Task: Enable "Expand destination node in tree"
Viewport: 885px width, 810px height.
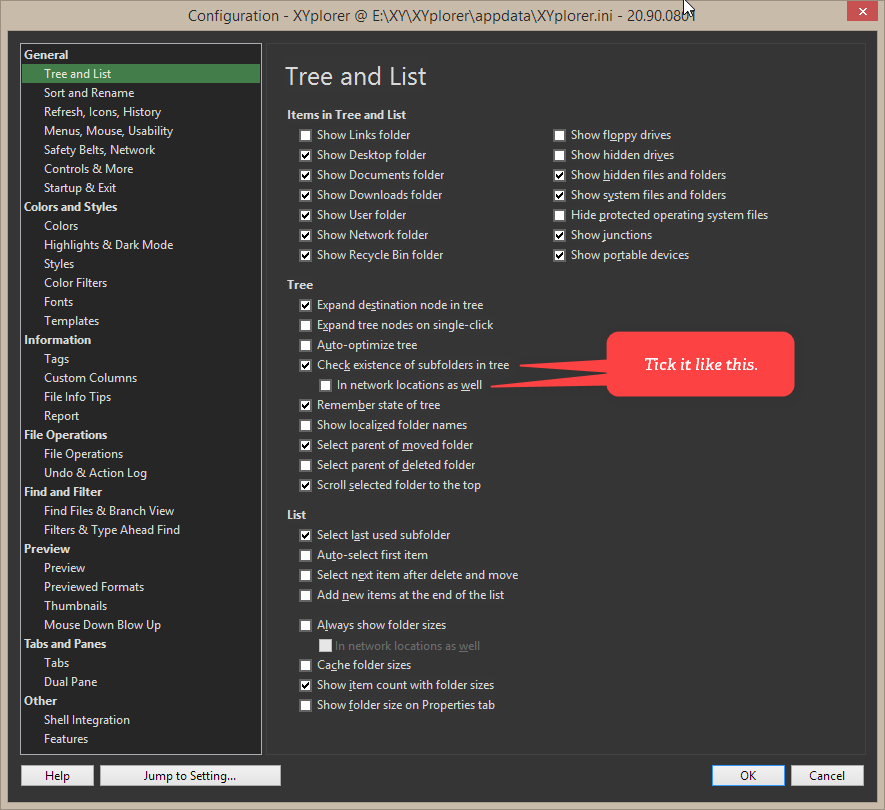Action: tap(305, 304)
